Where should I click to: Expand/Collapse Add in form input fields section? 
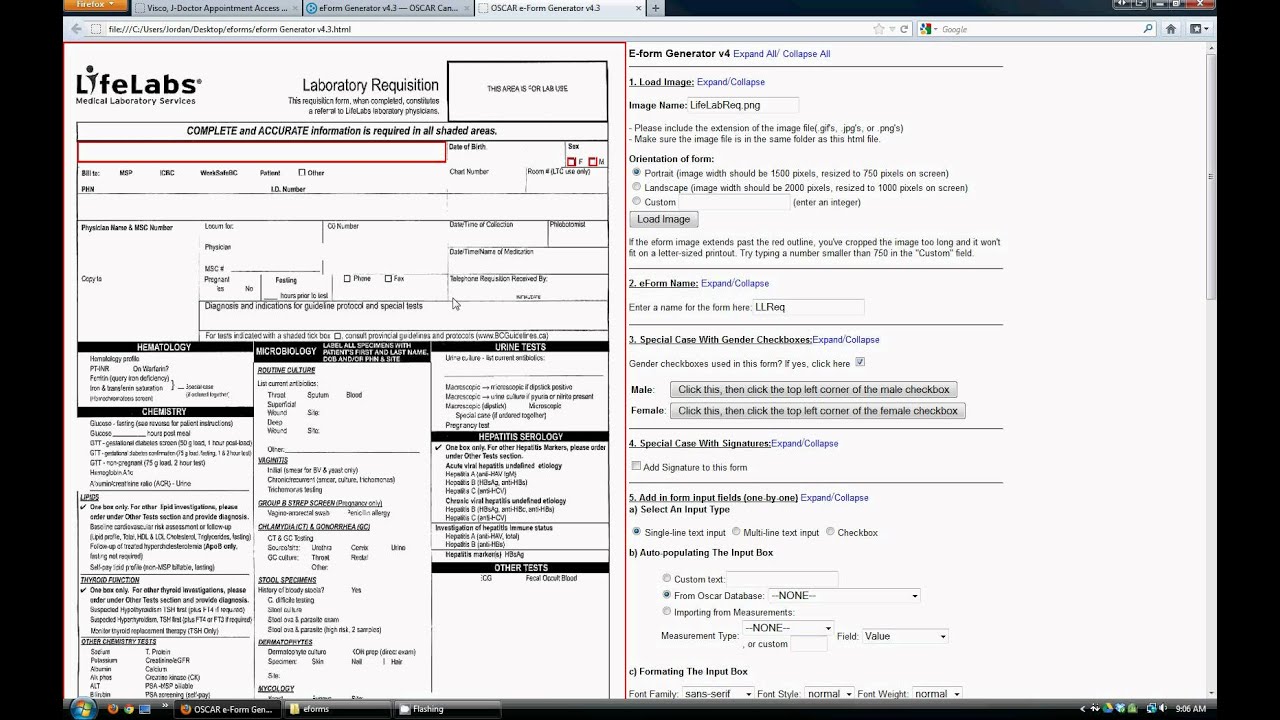point(834,498)
